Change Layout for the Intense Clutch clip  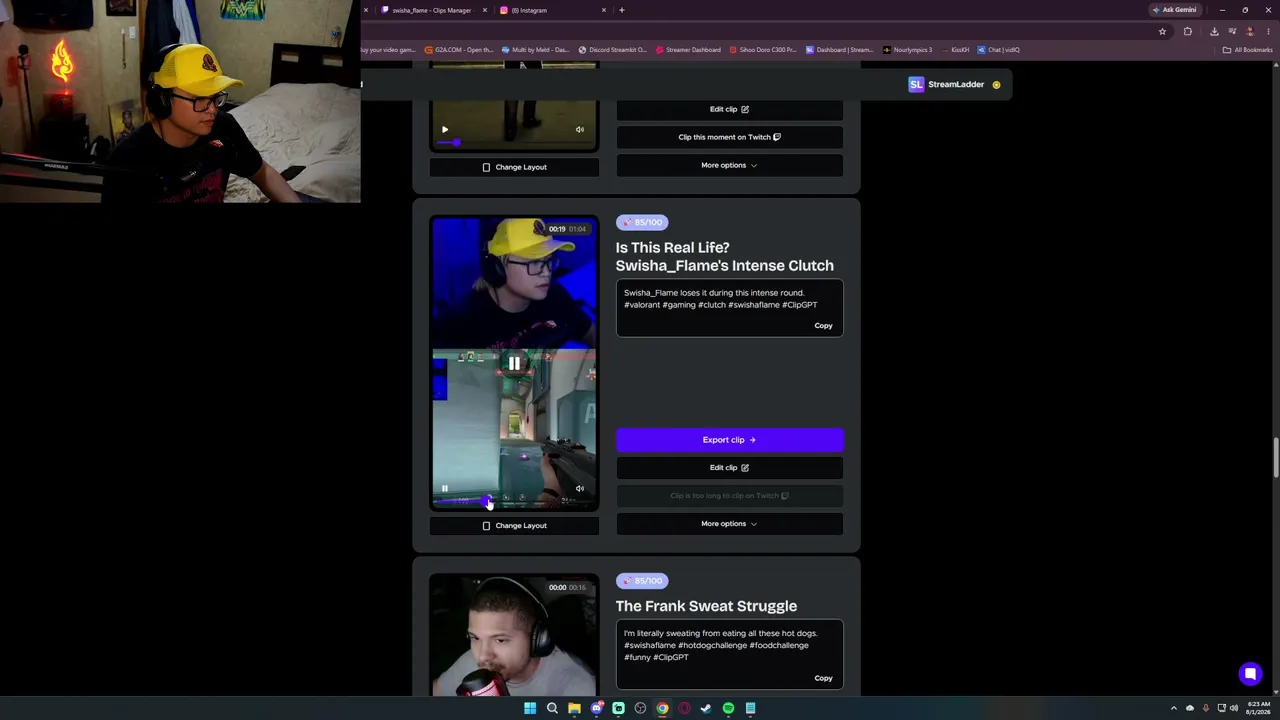tap(514, 526)
